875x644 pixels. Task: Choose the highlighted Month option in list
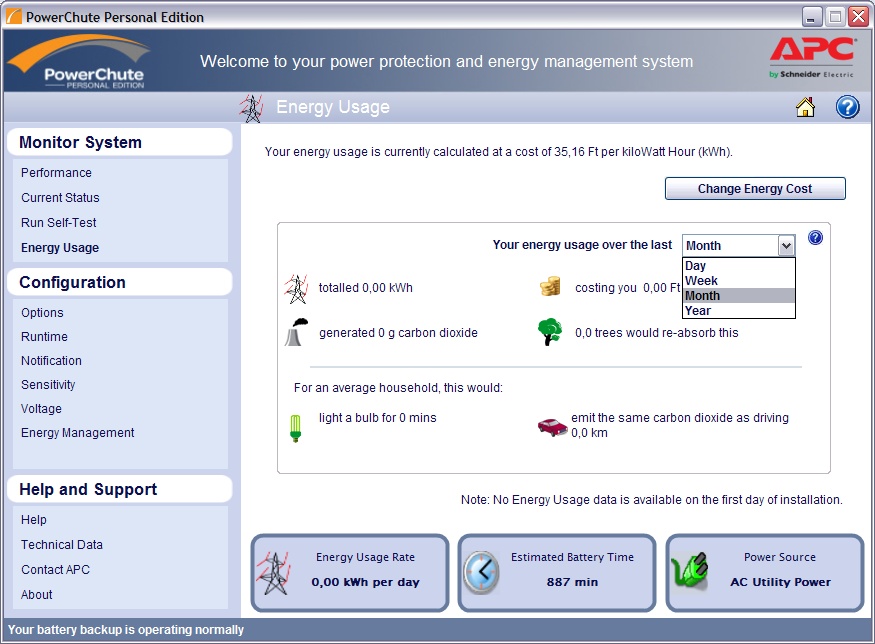tap(739, 296)
